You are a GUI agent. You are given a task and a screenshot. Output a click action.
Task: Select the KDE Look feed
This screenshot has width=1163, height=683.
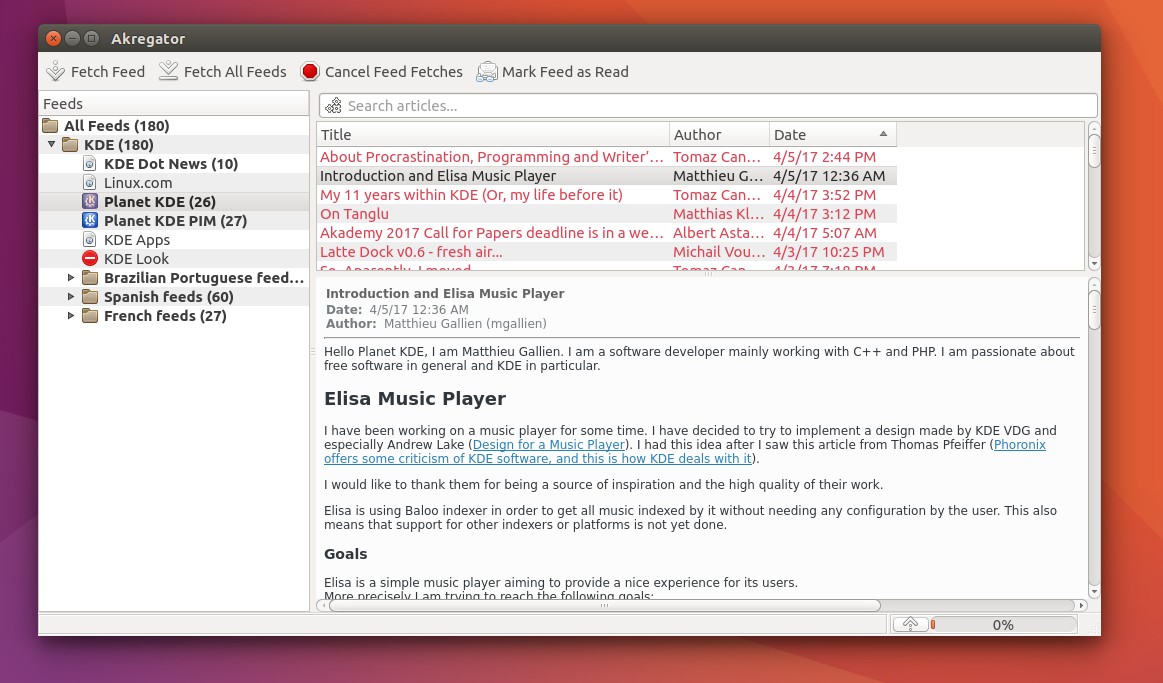136,258
